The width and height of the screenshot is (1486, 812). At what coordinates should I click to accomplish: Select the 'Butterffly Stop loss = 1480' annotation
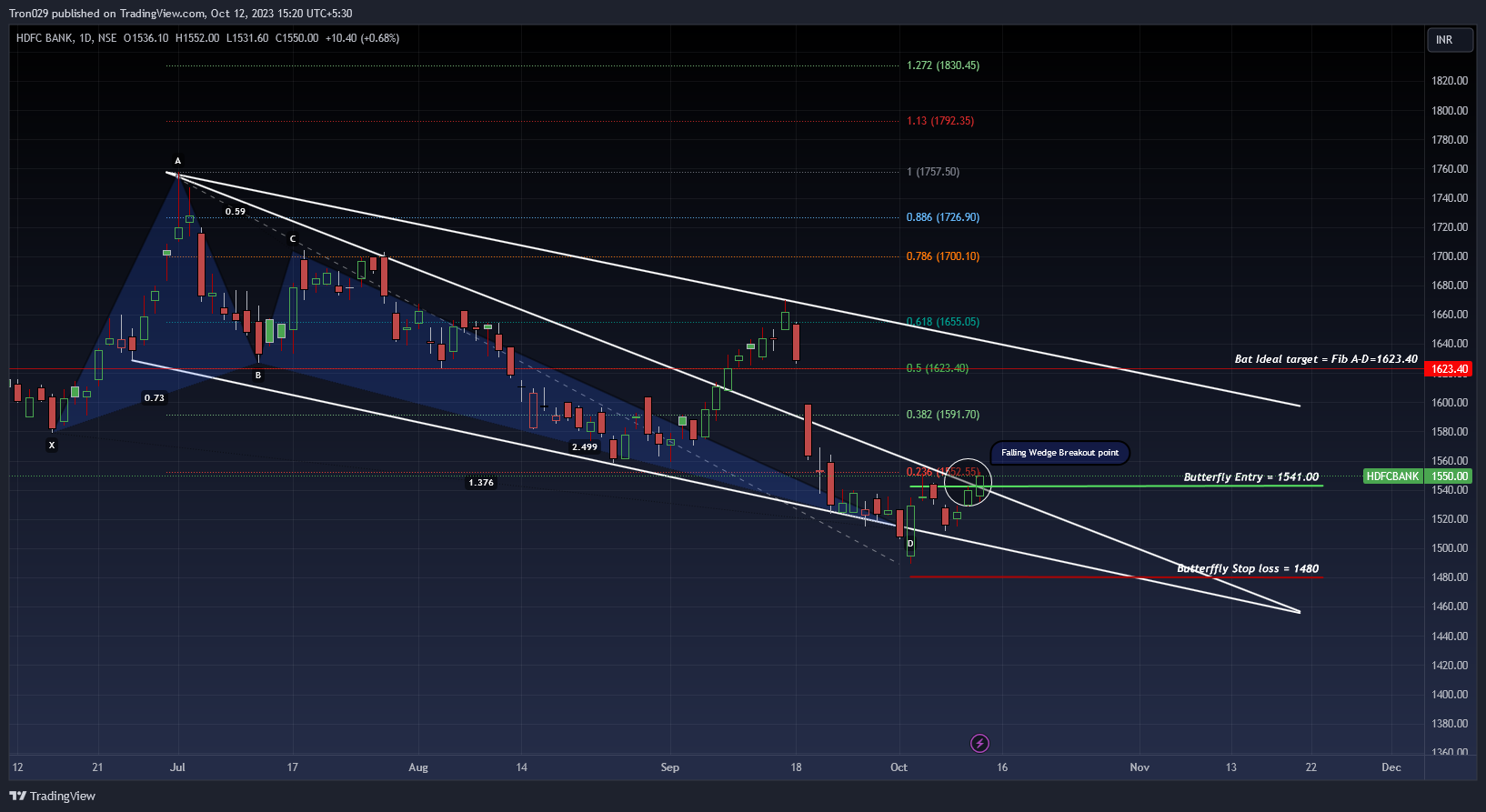pyautogui.click(x=1248, y=568)
